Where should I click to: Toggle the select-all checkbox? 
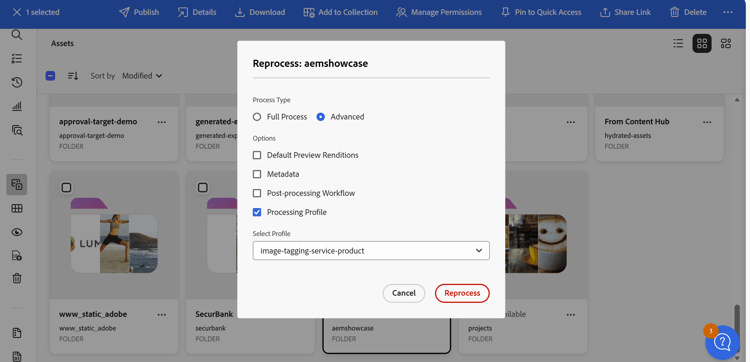(x=50, y=76)
